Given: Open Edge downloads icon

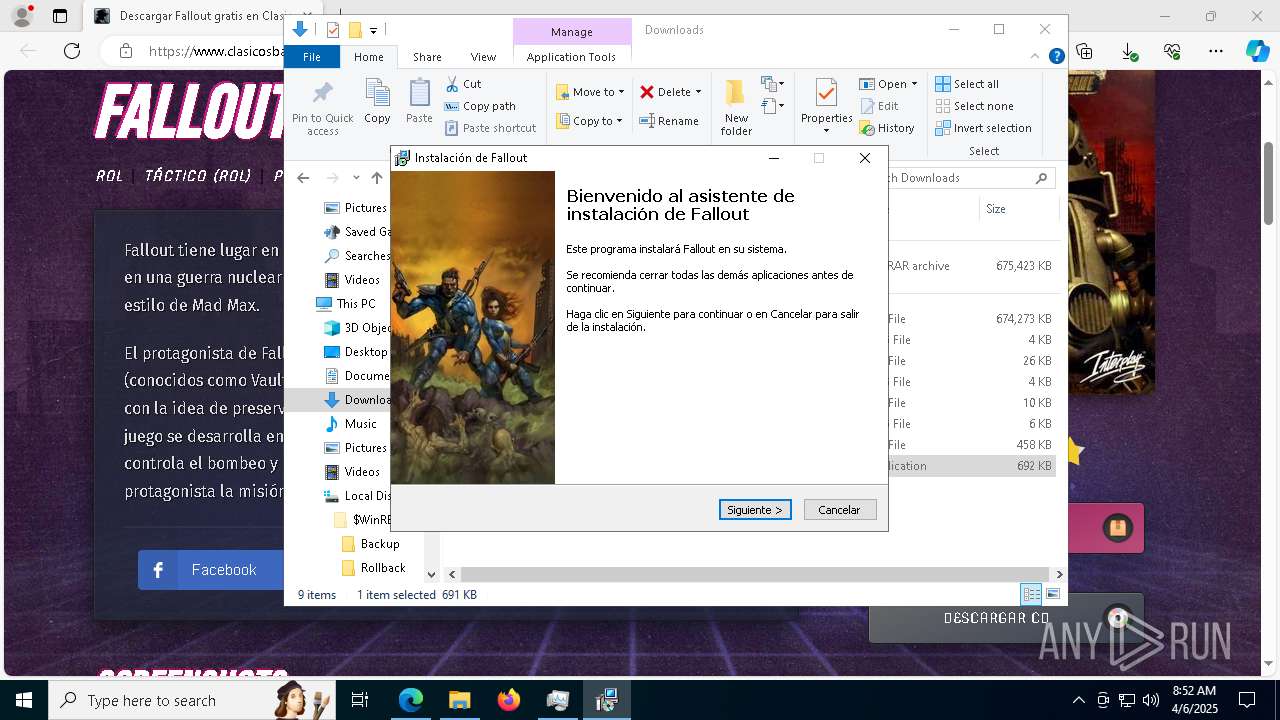Looking at the screenshot, I should tap(1129, 51).
